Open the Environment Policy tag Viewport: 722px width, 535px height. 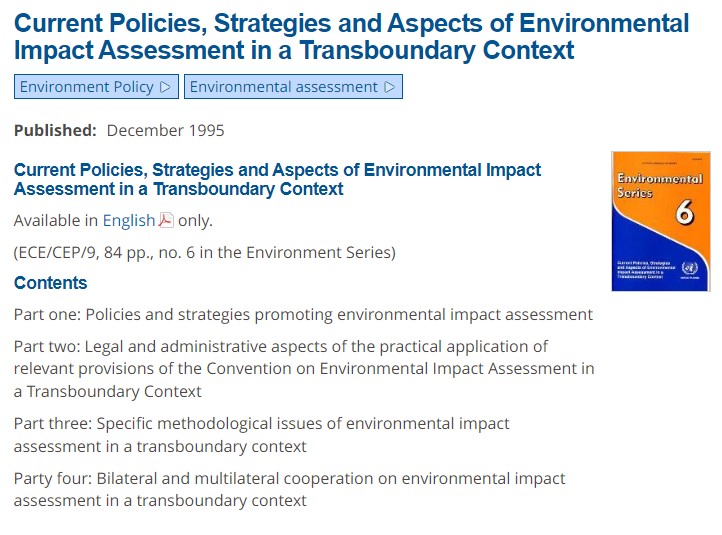(96, 87)
